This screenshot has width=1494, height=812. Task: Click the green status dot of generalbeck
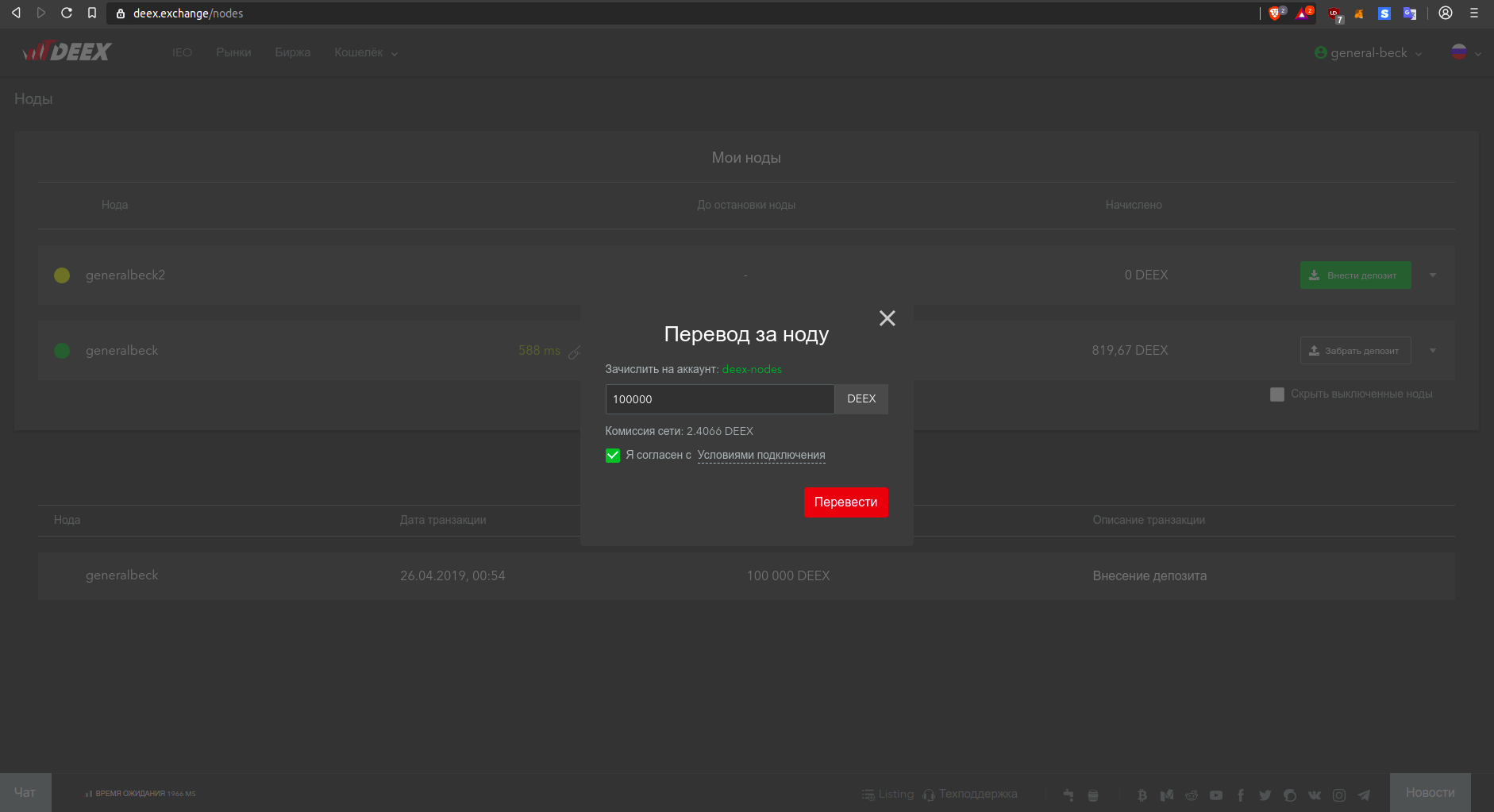coord(62,351)
